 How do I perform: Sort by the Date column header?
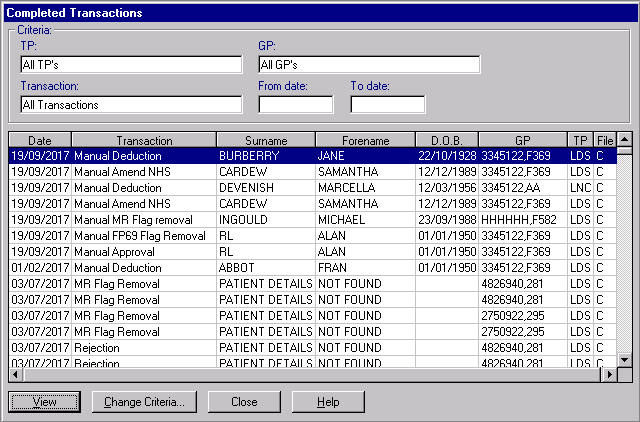pyautogui.click(x=40, y=141)
